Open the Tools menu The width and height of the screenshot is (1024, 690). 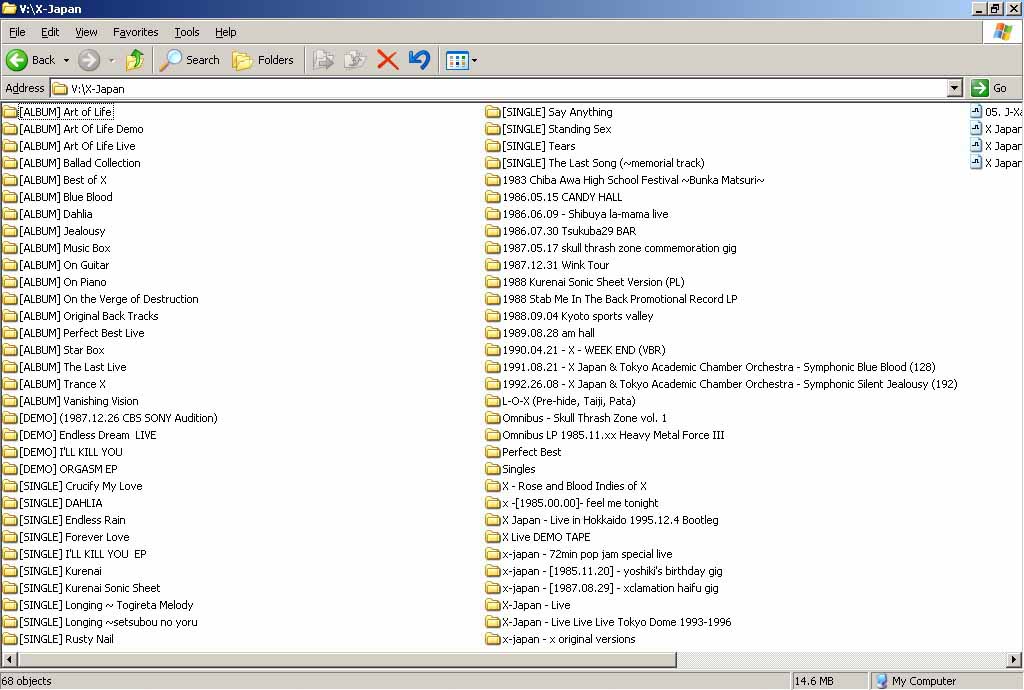[x=187, y=32]
